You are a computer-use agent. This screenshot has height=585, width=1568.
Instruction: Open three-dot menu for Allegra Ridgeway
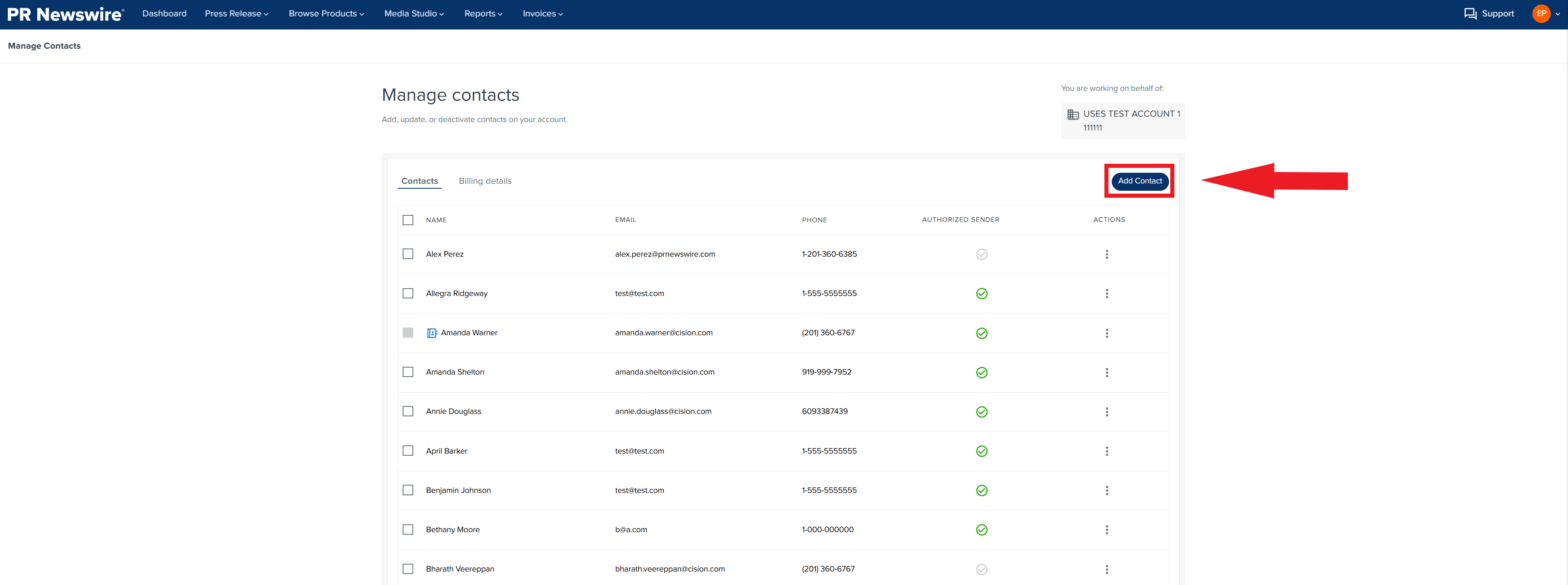1106,294
